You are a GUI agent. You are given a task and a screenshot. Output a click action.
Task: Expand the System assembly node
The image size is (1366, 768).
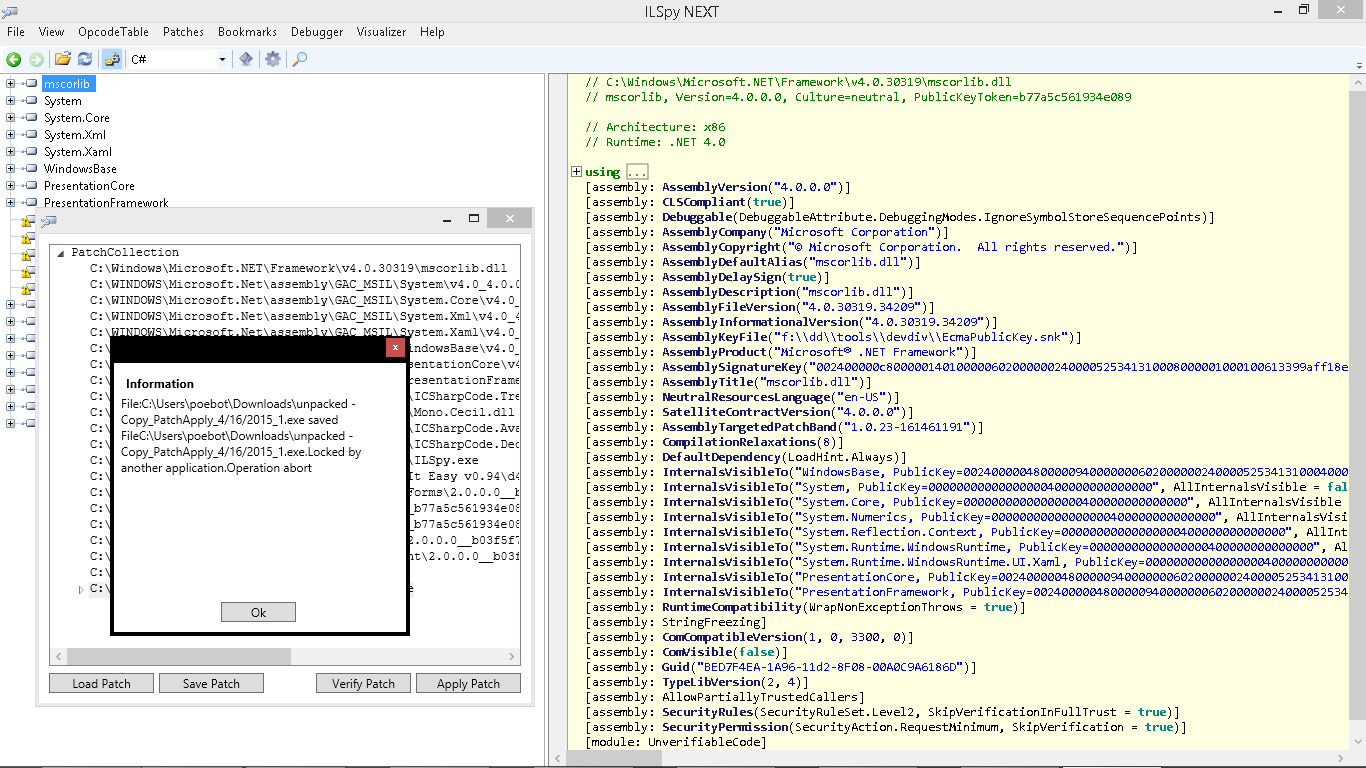point(10,101)
